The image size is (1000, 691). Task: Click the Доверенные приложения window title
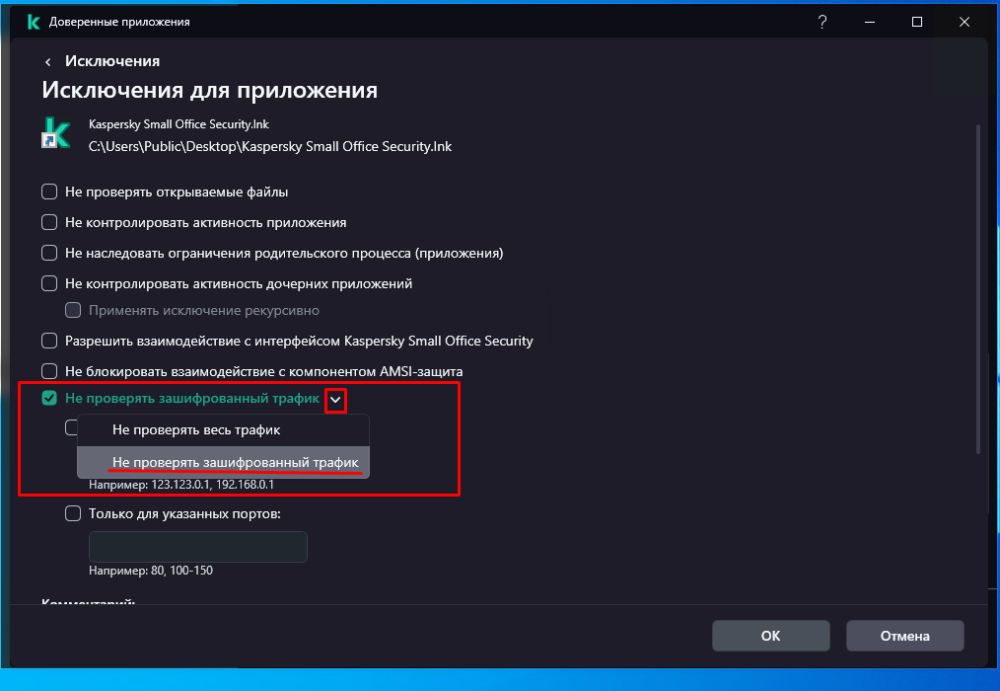pyautogui.click(x=119, y=22)
